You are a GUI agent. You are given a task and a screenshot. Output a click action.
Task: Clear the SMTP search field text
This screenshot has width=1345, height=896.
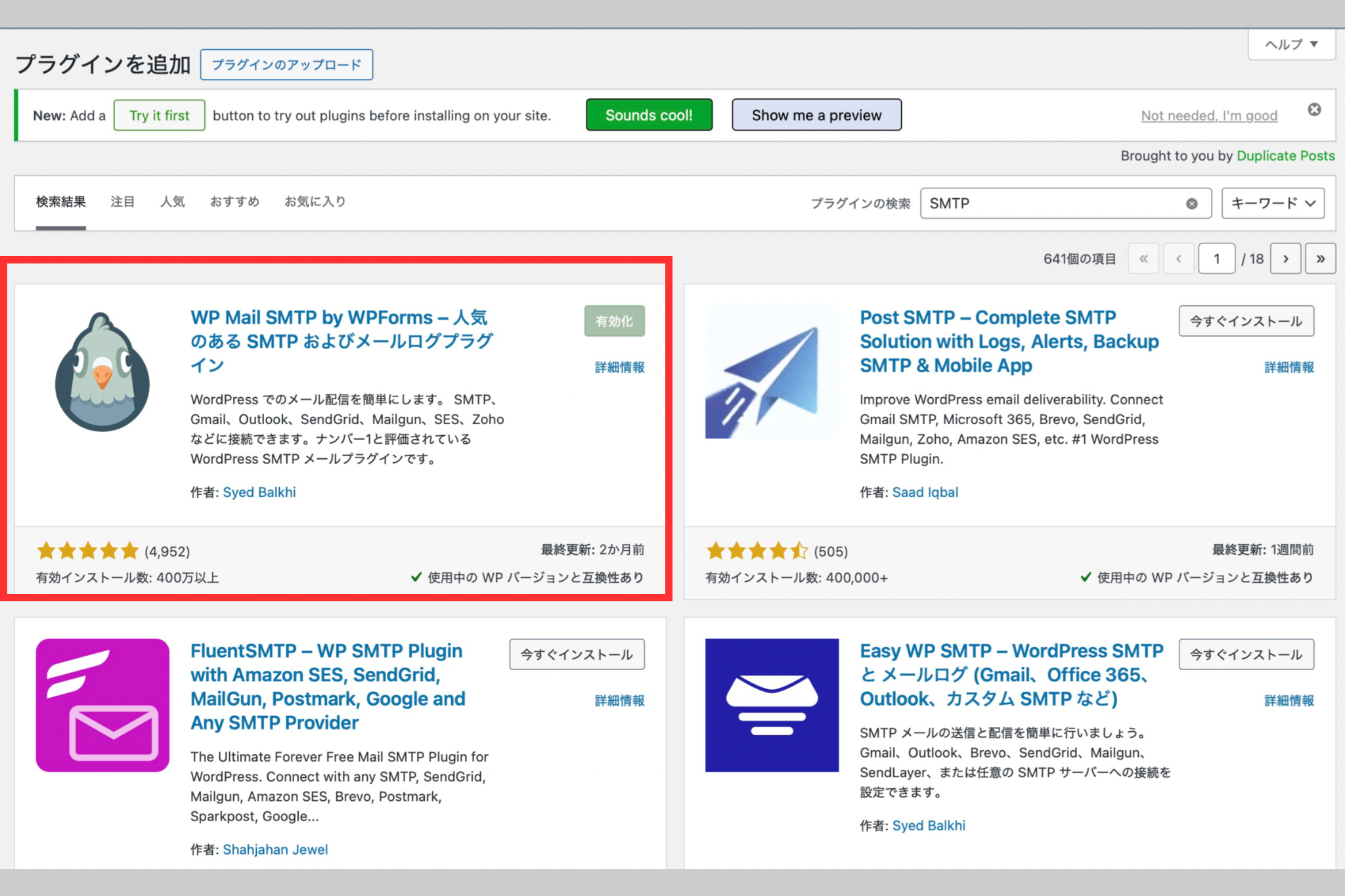tap(1191, 203)
